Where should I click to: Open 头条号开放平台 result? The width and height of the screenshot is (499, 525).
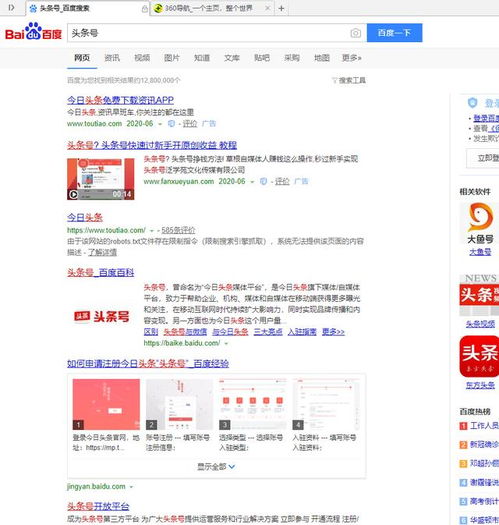pyautogui.click(x=98, y=507)
